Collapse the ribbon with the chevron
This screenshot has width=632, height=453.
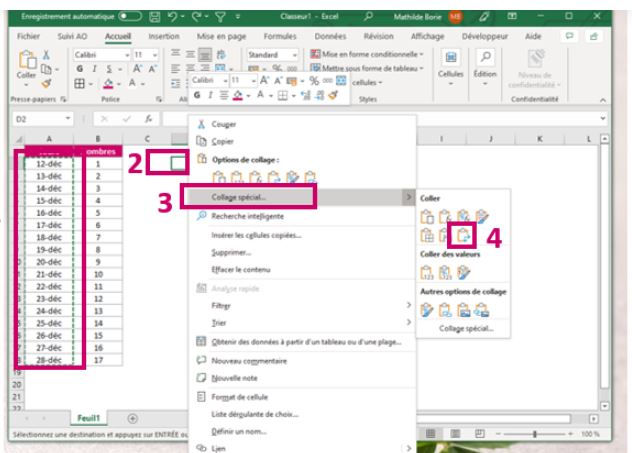coord(603,100)
